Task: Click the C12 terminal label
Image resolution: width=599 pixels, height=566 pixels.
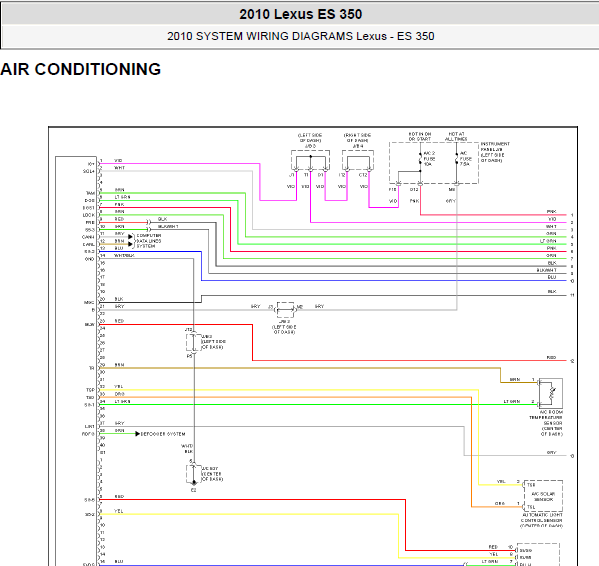Action: pyautogui.click(x=363, y=175)
